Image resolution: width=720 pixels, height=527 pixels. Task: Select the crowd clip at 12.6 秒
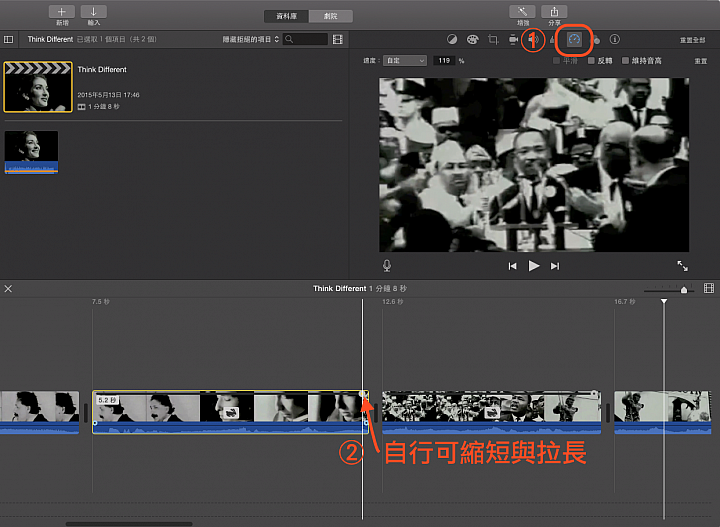pyautogui.click(x=491, y=412)
